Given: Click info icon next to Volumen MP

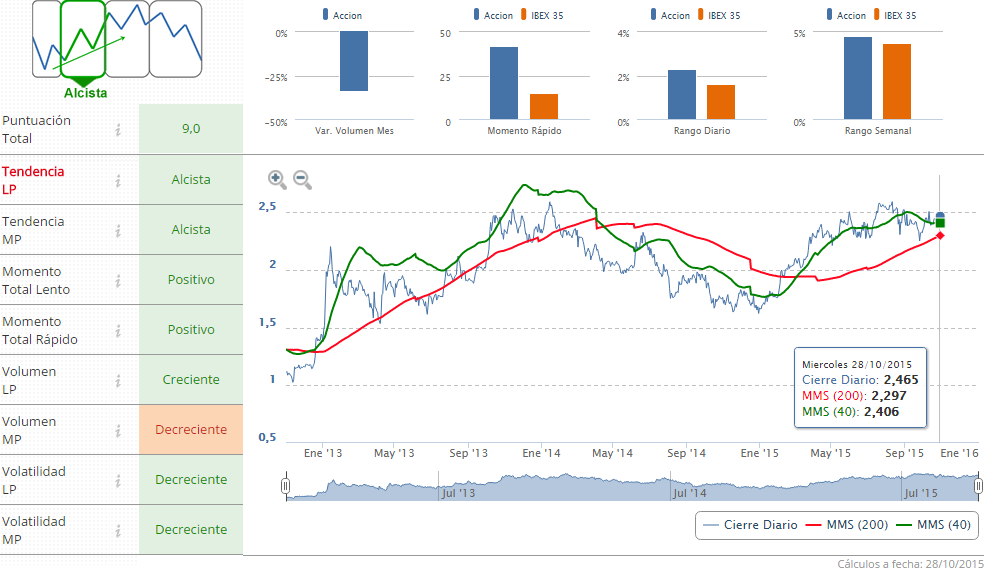Looking at the screenshot, I should coord(118,430).
